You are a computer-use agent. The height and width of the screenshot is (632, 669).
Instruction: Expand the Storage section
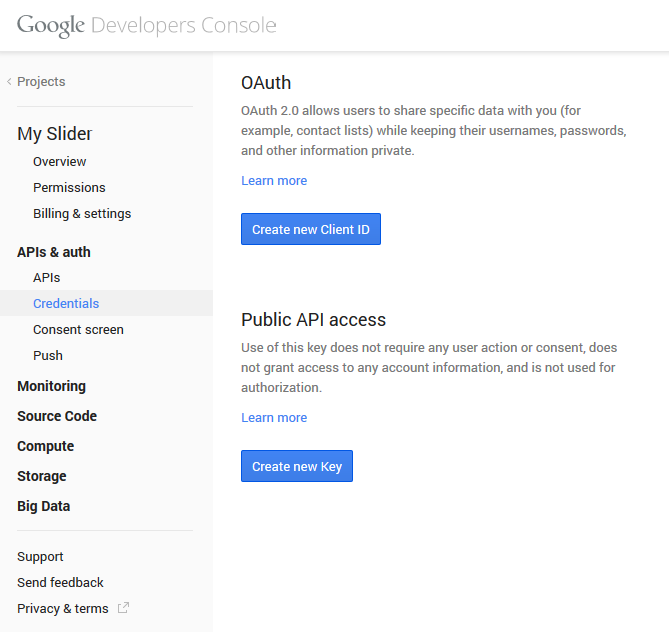[41, 476]
